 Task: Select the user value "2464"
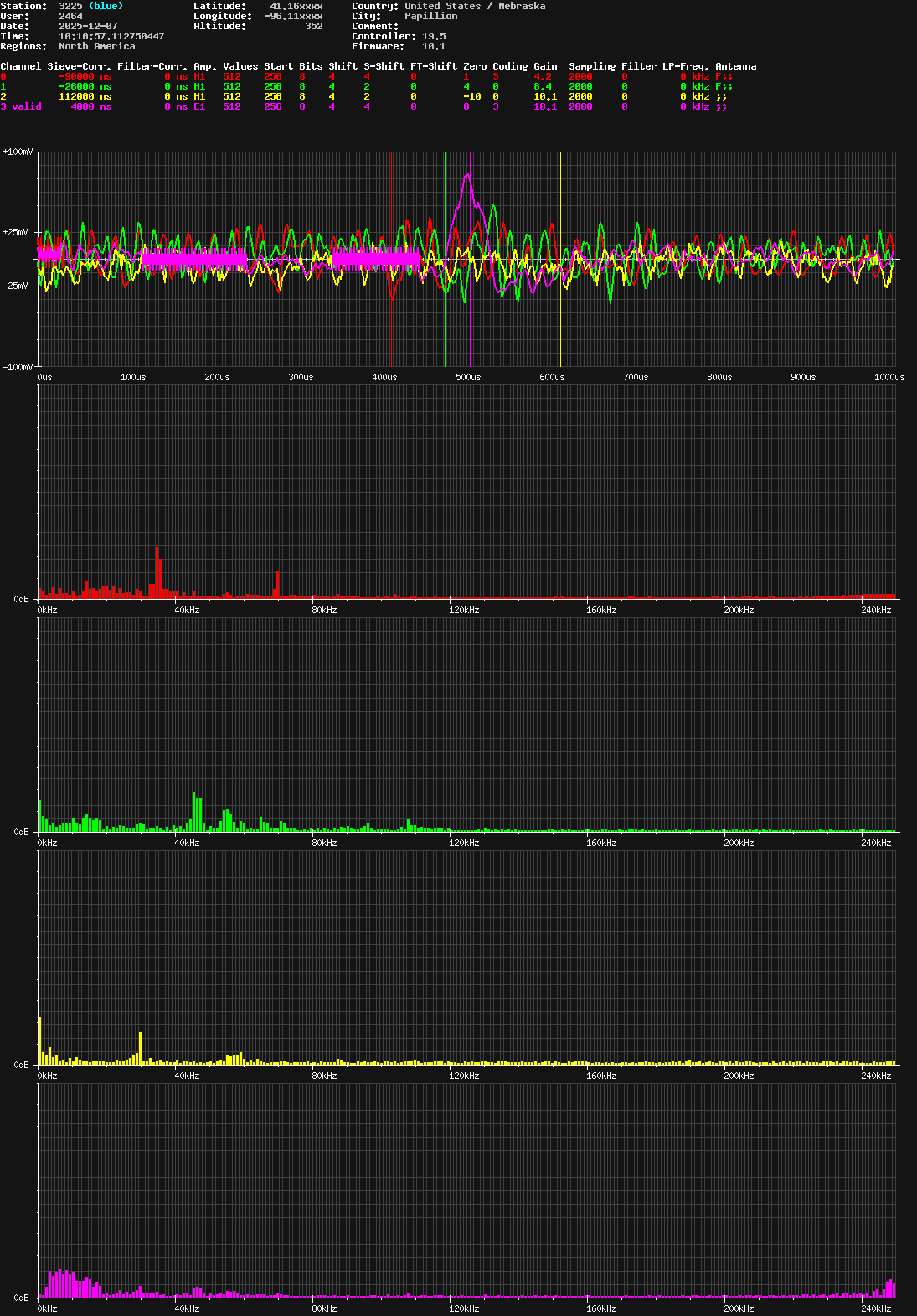coord(70,16)
